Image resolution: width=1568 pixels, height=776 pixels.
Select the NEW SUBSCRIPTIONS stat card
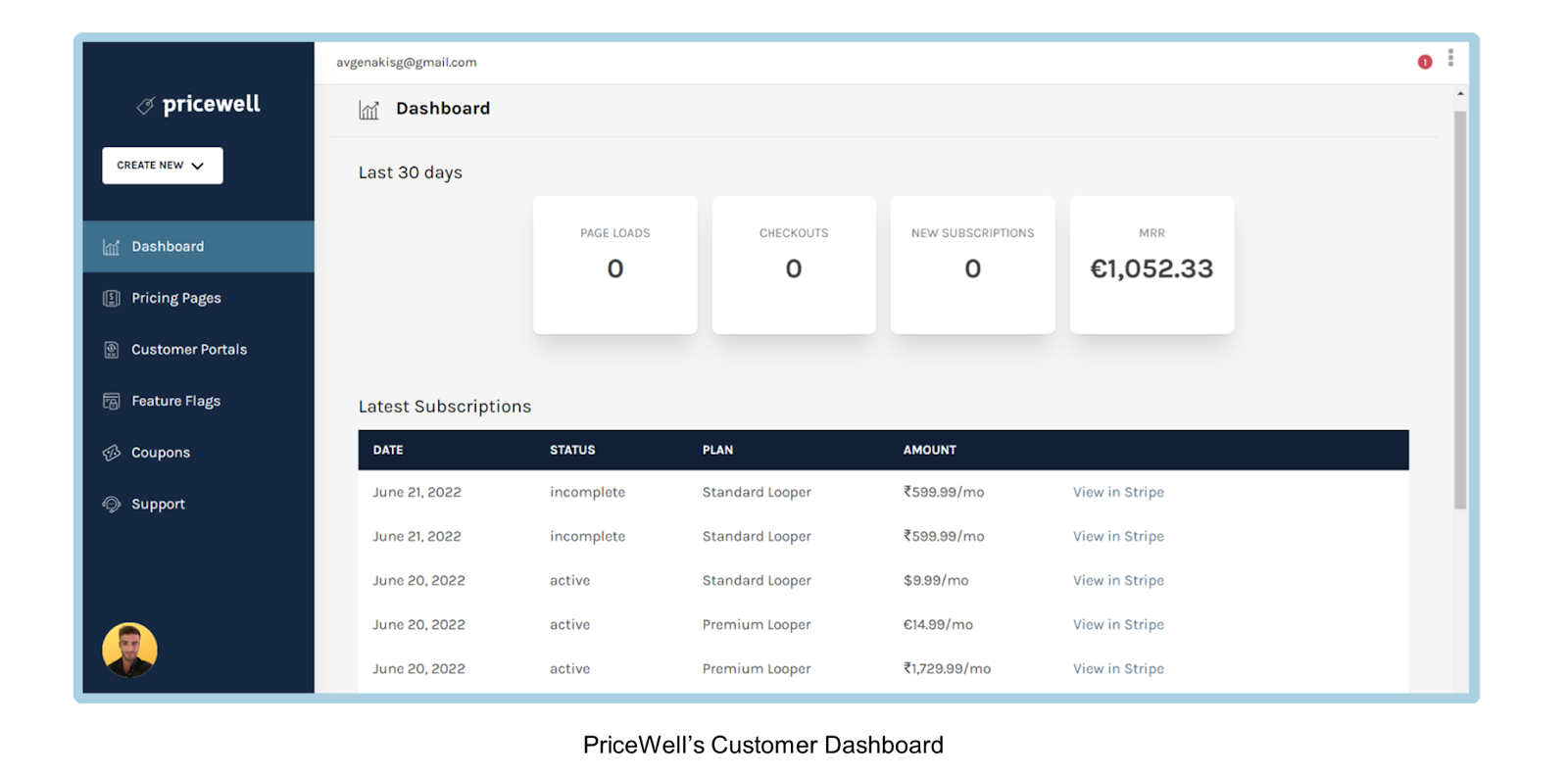click(x=973, y=265)
